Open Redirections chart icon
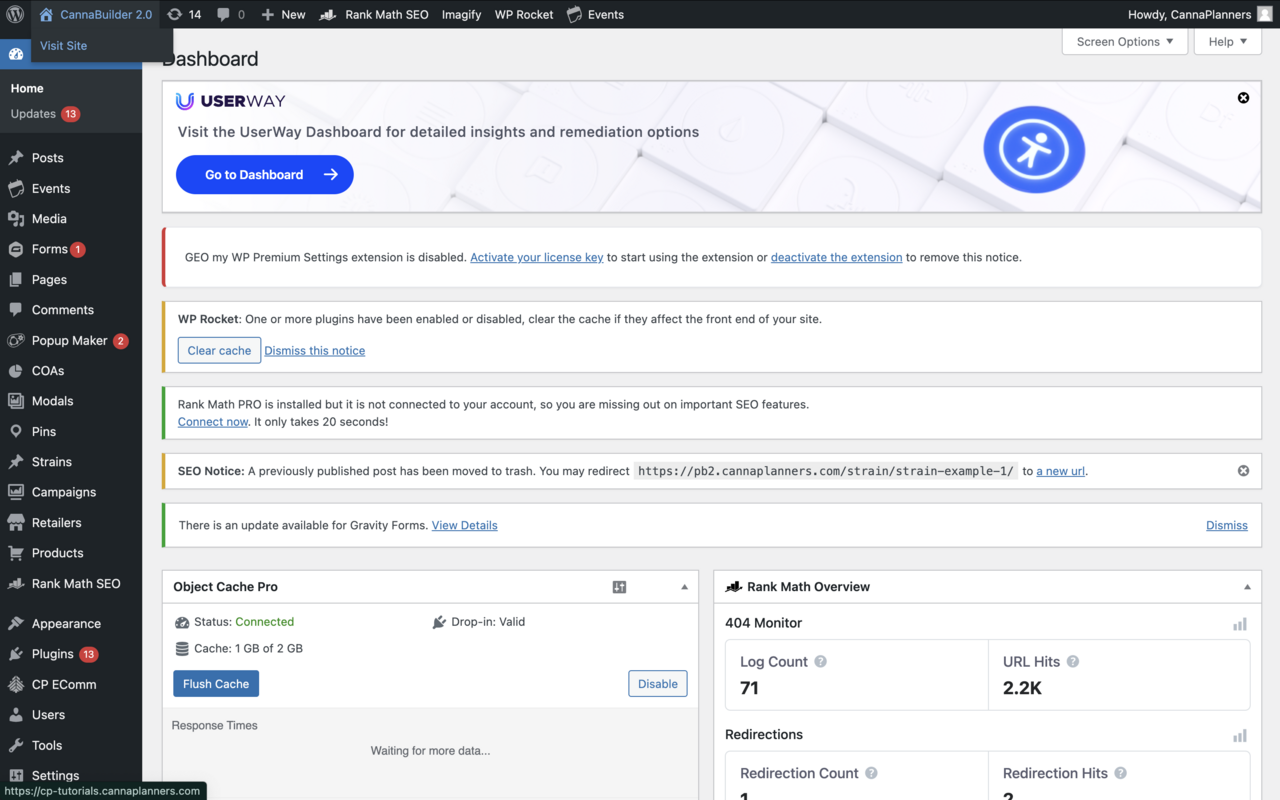The width and height of the screenshot is (1280, 800). tap(1240, 736)
